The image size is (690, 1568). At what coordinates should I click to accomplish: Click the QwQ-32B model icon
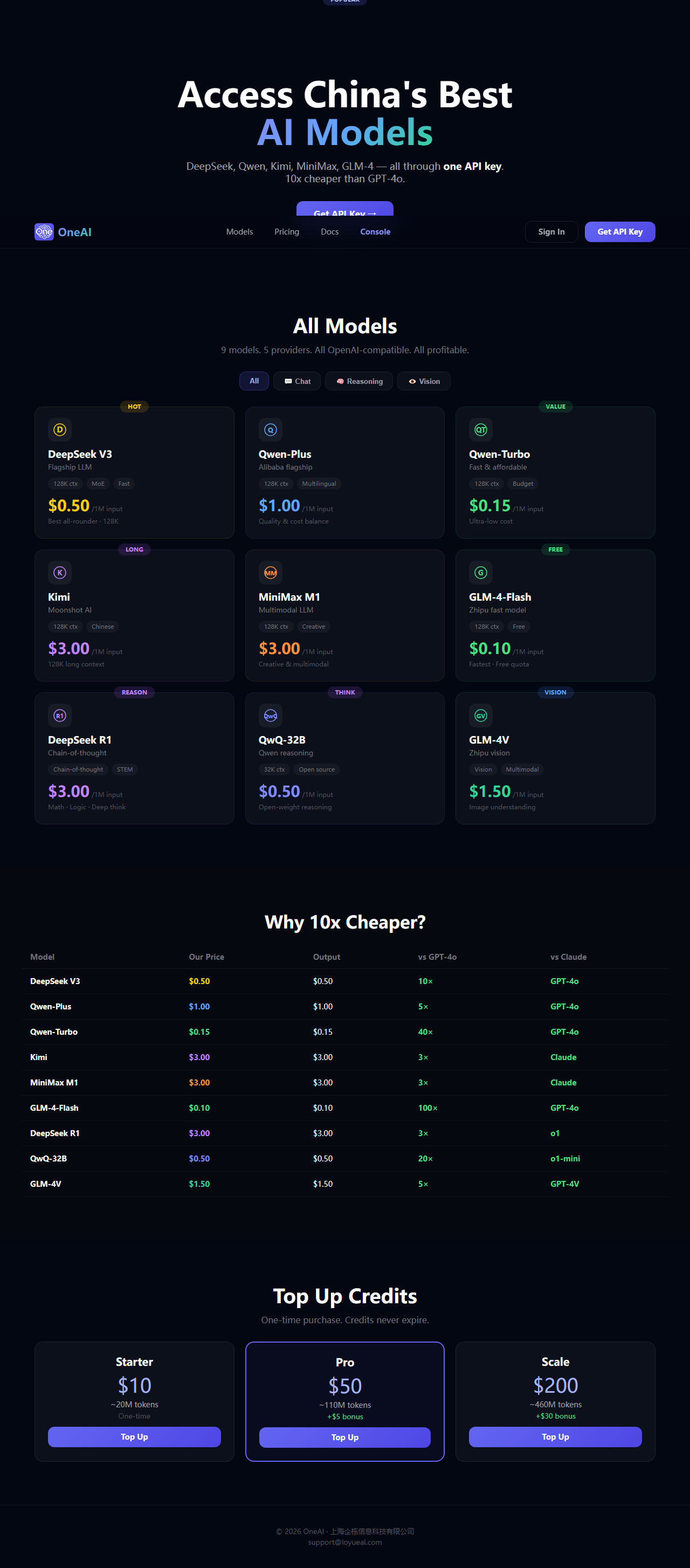click(x=270, y=716)
